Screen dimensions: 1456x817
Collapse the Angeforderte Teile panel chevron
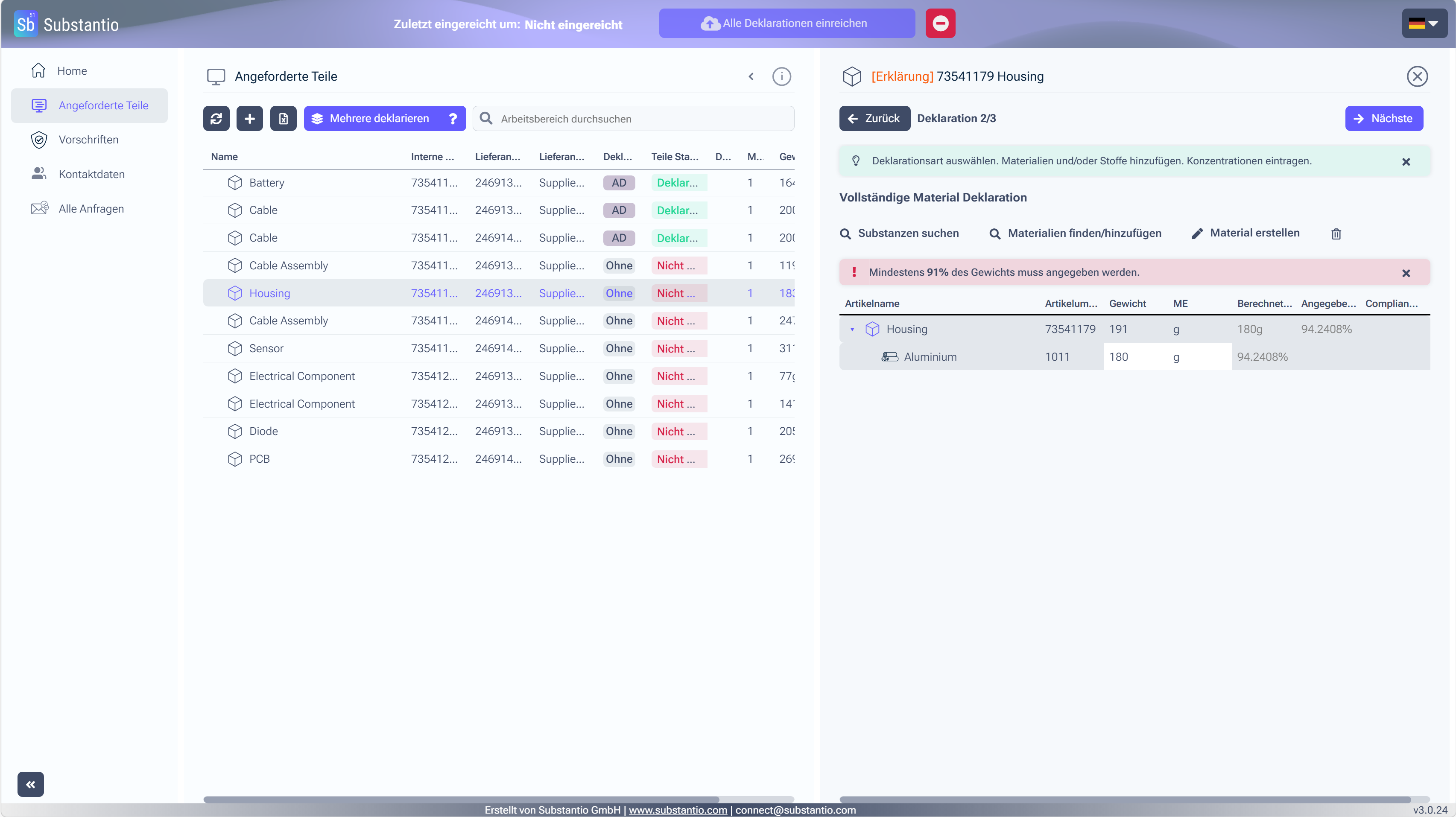[x=751, y=76]
